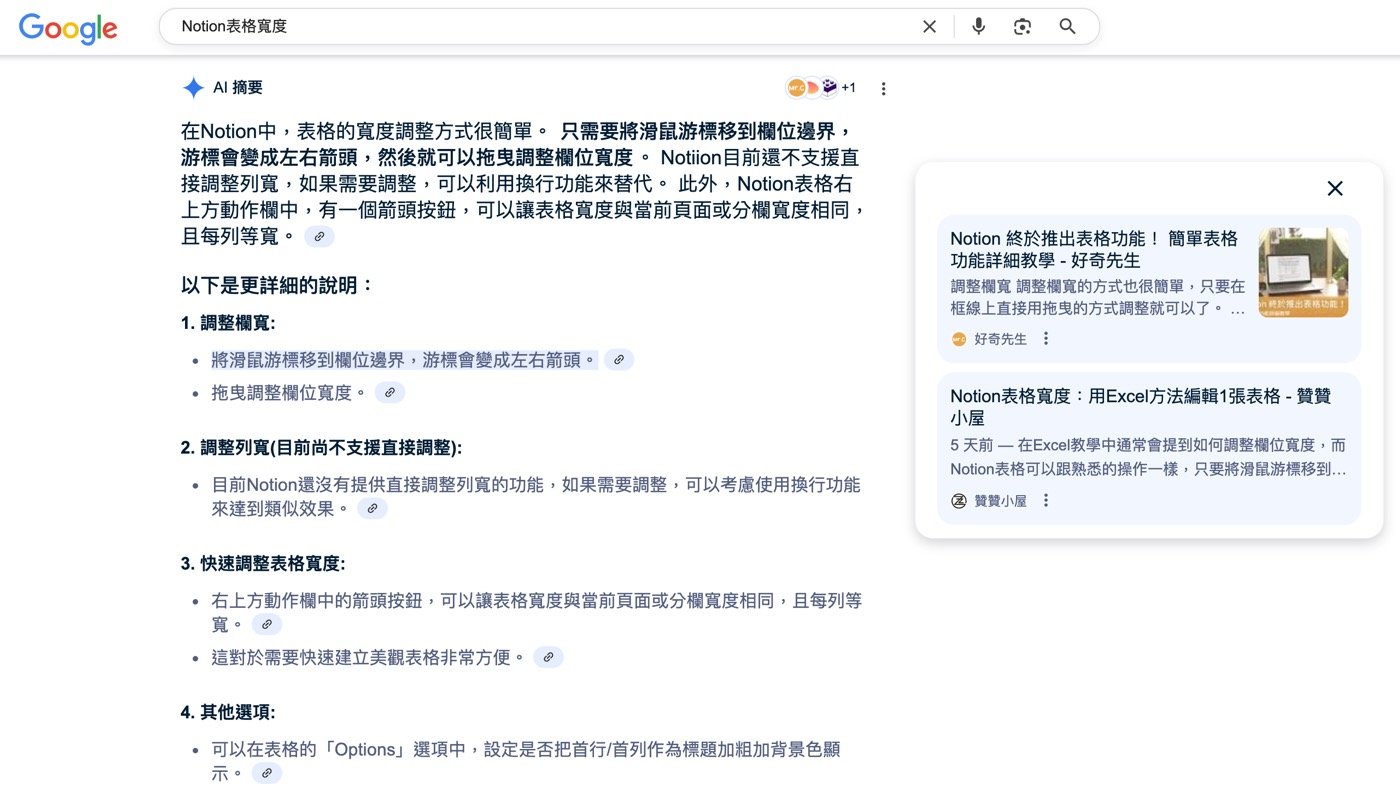Viewport: 1400px width, 788px height.
Task: Open the Notion 終於推出表格功能 source title
Action: tap(1094, 250)
